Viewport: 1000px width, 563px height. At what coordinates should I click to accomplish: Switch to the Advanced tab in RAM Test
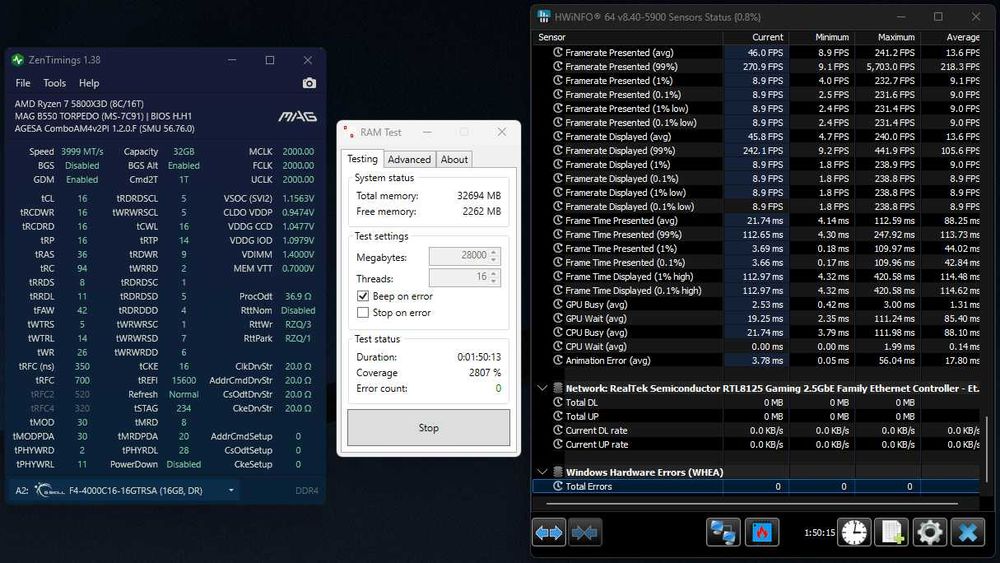[409, 159]
